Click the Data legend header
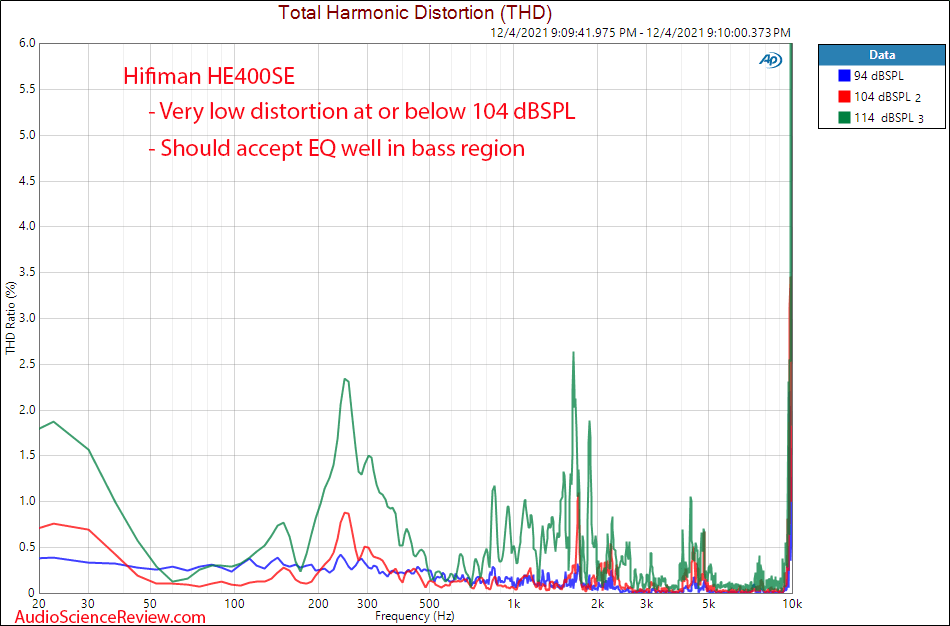 pyautogui.click(x=882, y=55)
